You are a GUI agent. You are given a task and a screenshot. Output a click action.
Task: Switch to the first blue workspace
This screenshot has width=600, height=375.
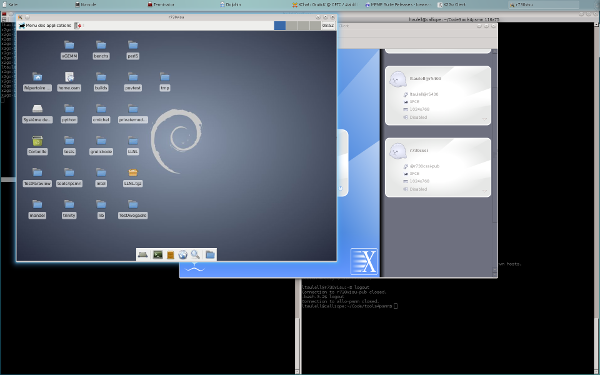(280, 26)
